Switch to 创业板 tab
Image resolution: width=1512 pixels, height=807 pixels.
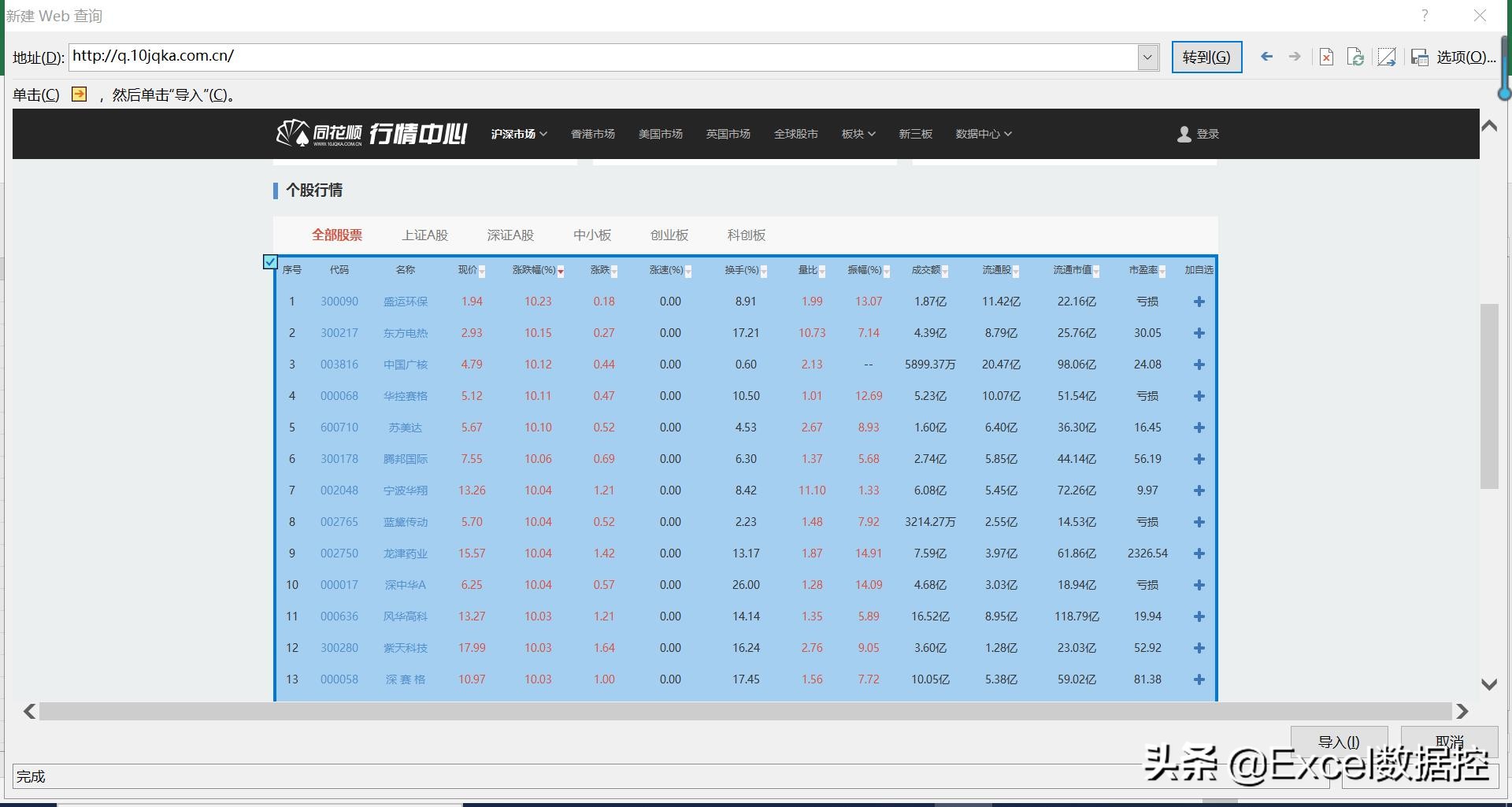(669, 235)
